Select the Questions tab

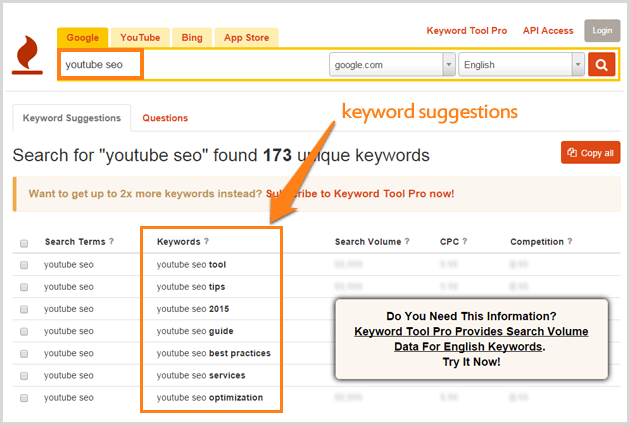point(165,118)
